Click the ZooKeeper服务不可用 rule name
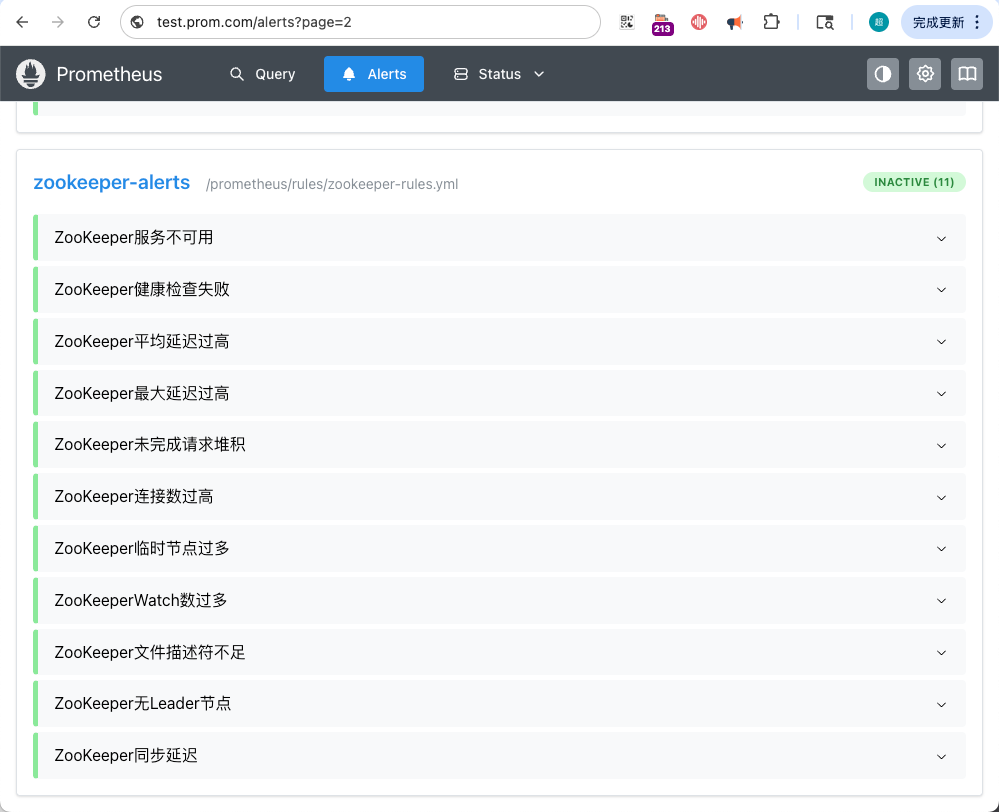The height and width of the screenshot is (812, 999). click(x=134, y=238)
